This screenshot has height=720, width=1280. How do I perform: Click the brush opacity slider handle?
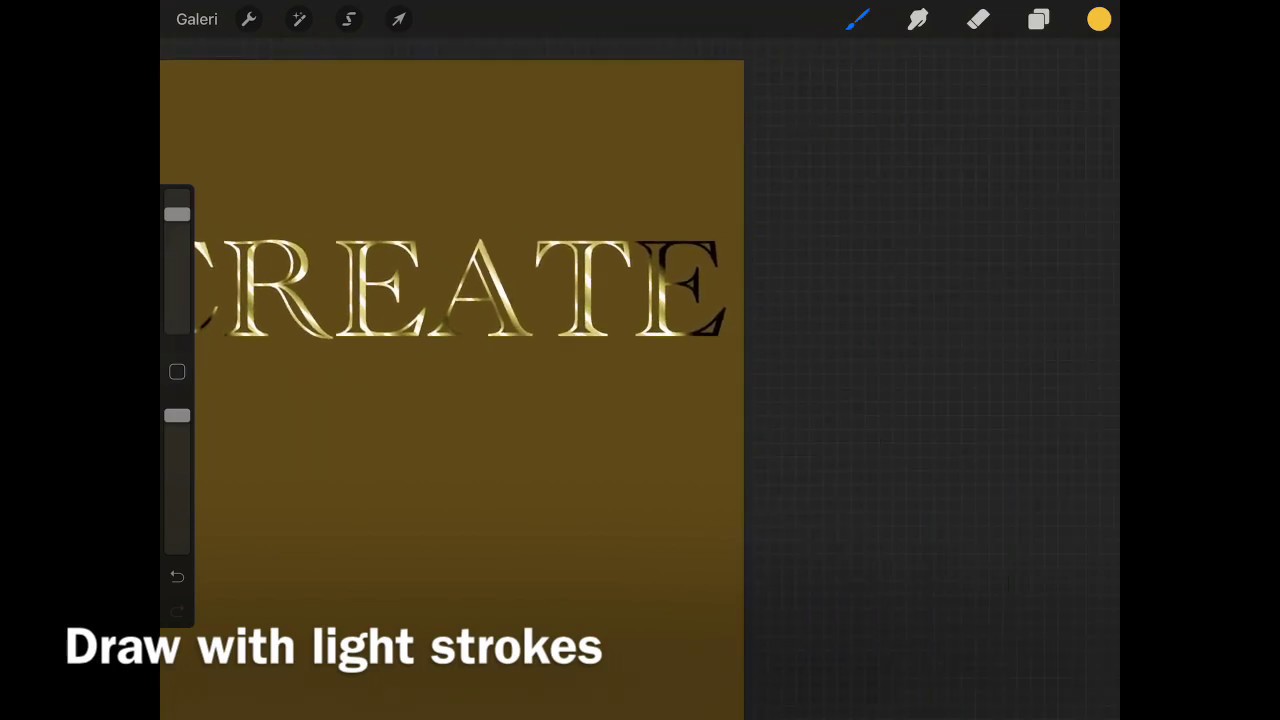[x=177, y=415]
